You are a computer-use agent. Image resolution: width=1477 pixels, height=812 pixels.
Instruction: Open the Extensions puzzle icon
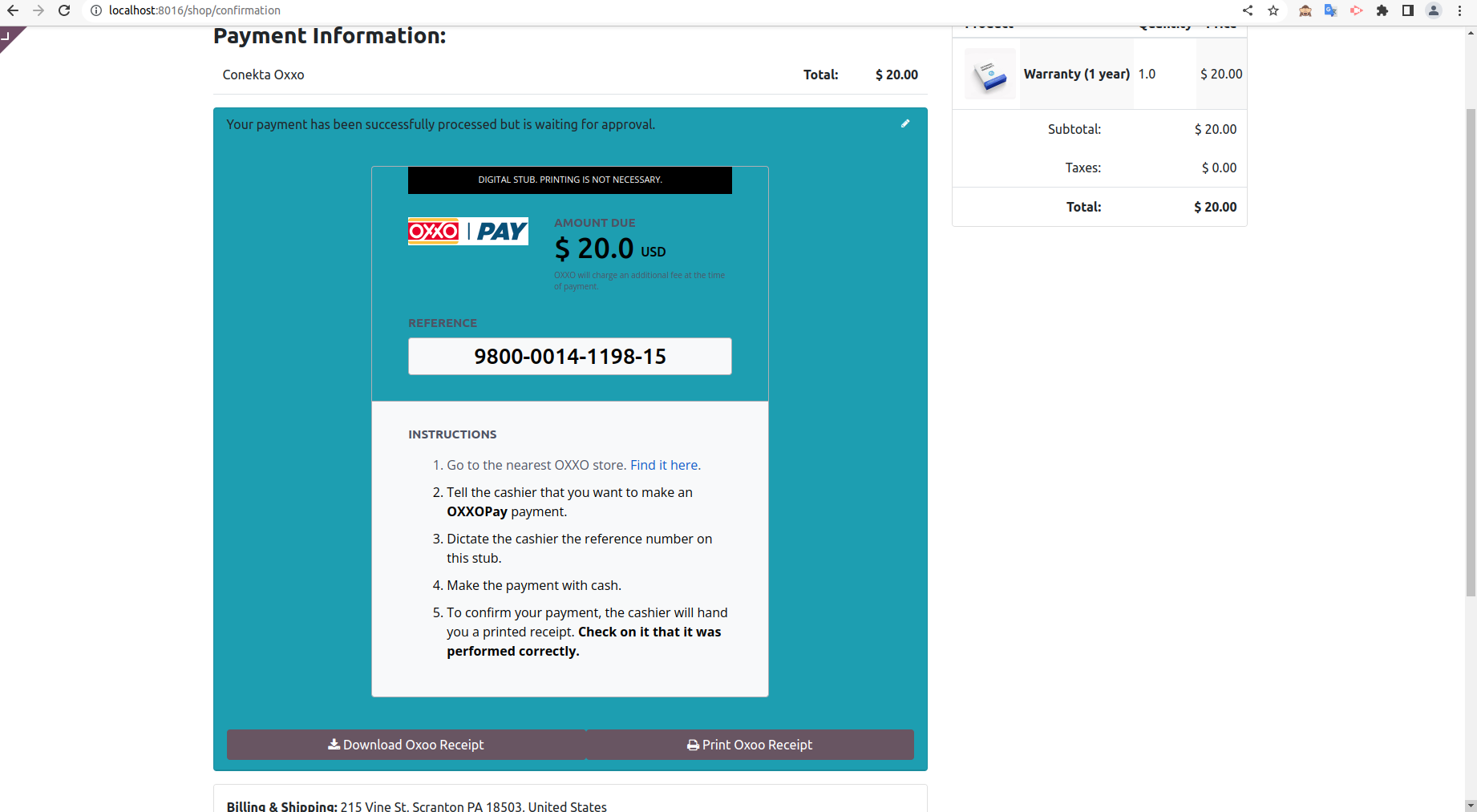(x=1382, y=10)
